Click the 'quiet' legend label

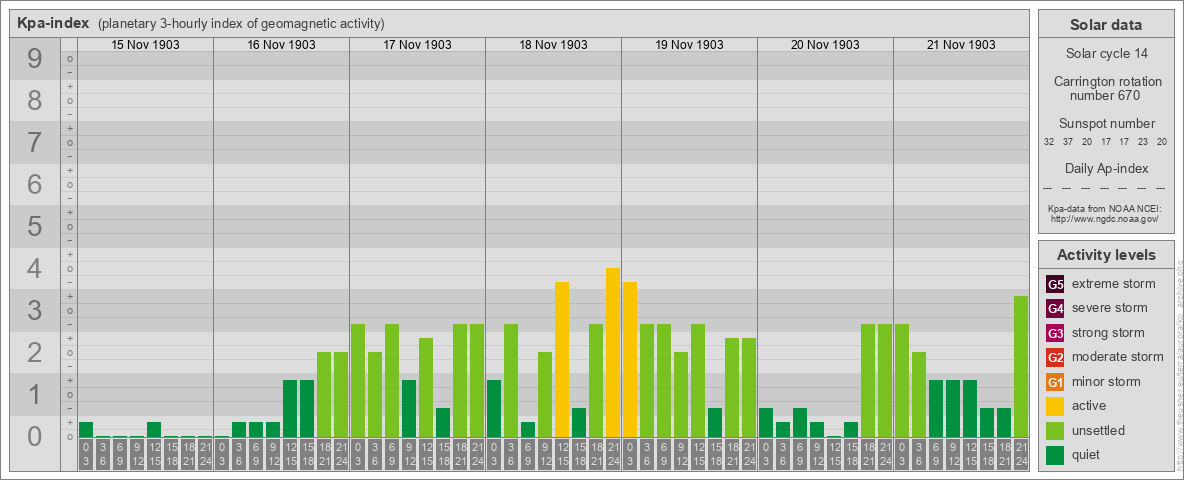(x=1087, y=454)
